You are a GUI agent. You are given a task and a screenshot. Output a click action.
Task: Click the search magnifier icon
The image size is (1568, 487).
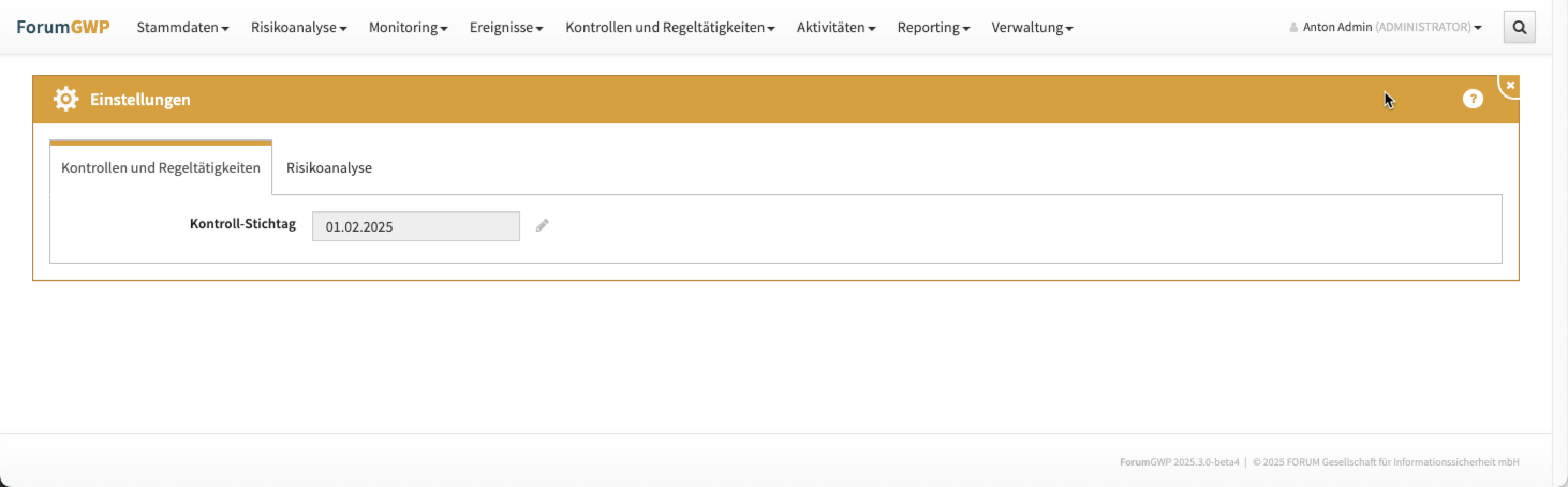pyautogui.click(x=1519, y=27)
